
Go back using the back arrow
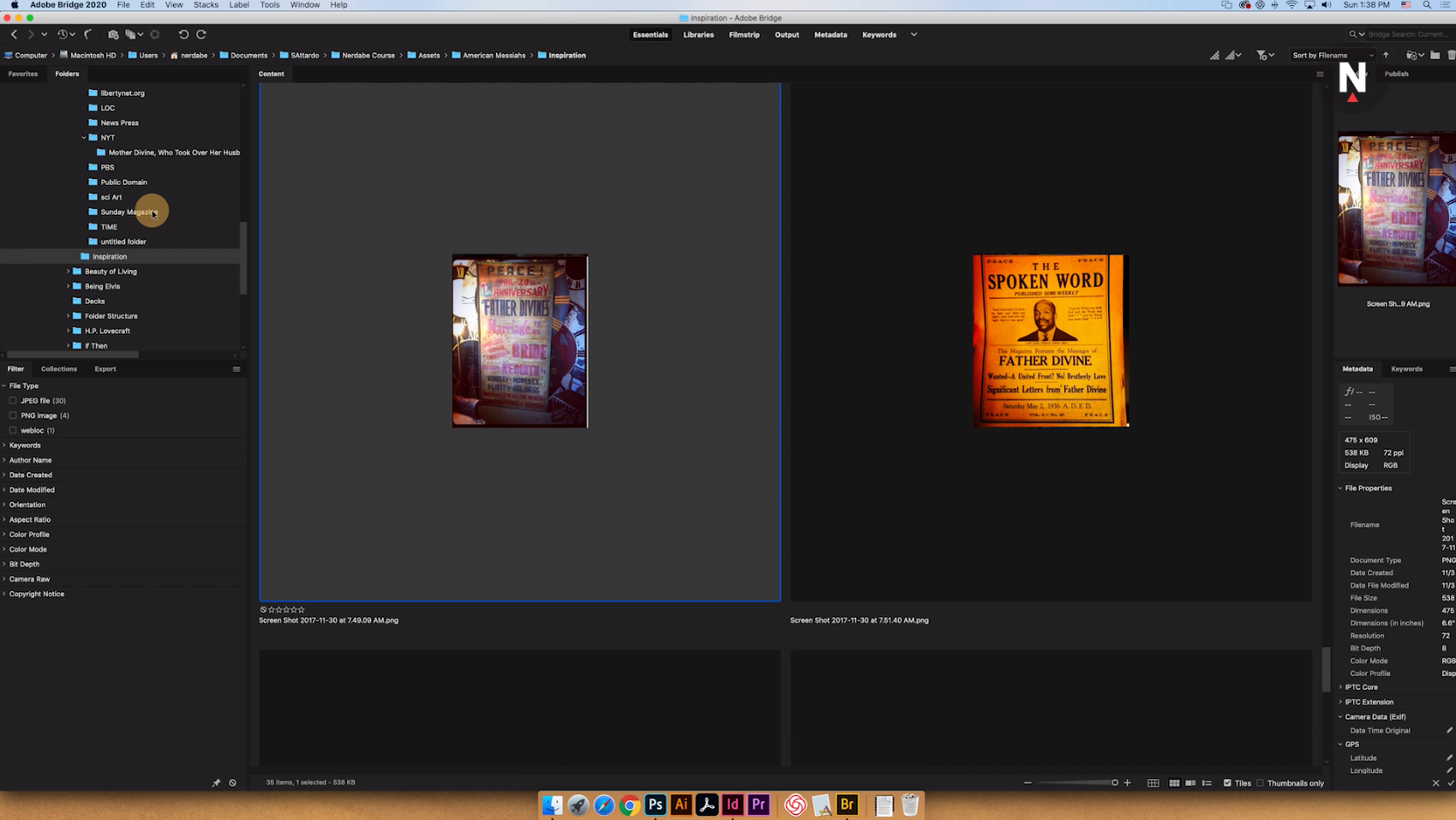tap(14, 34)
